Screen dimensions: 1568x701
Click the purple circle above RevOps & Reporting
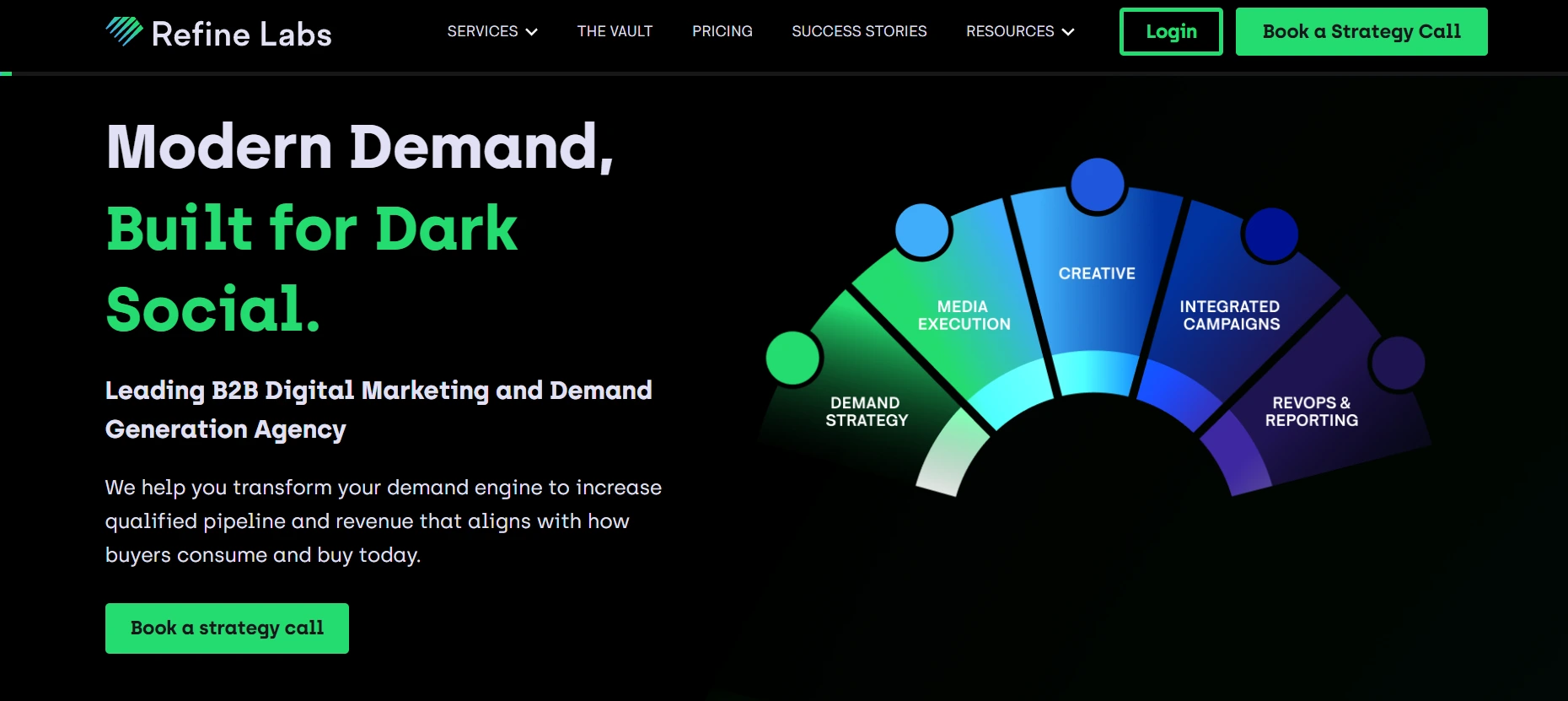1398,363
